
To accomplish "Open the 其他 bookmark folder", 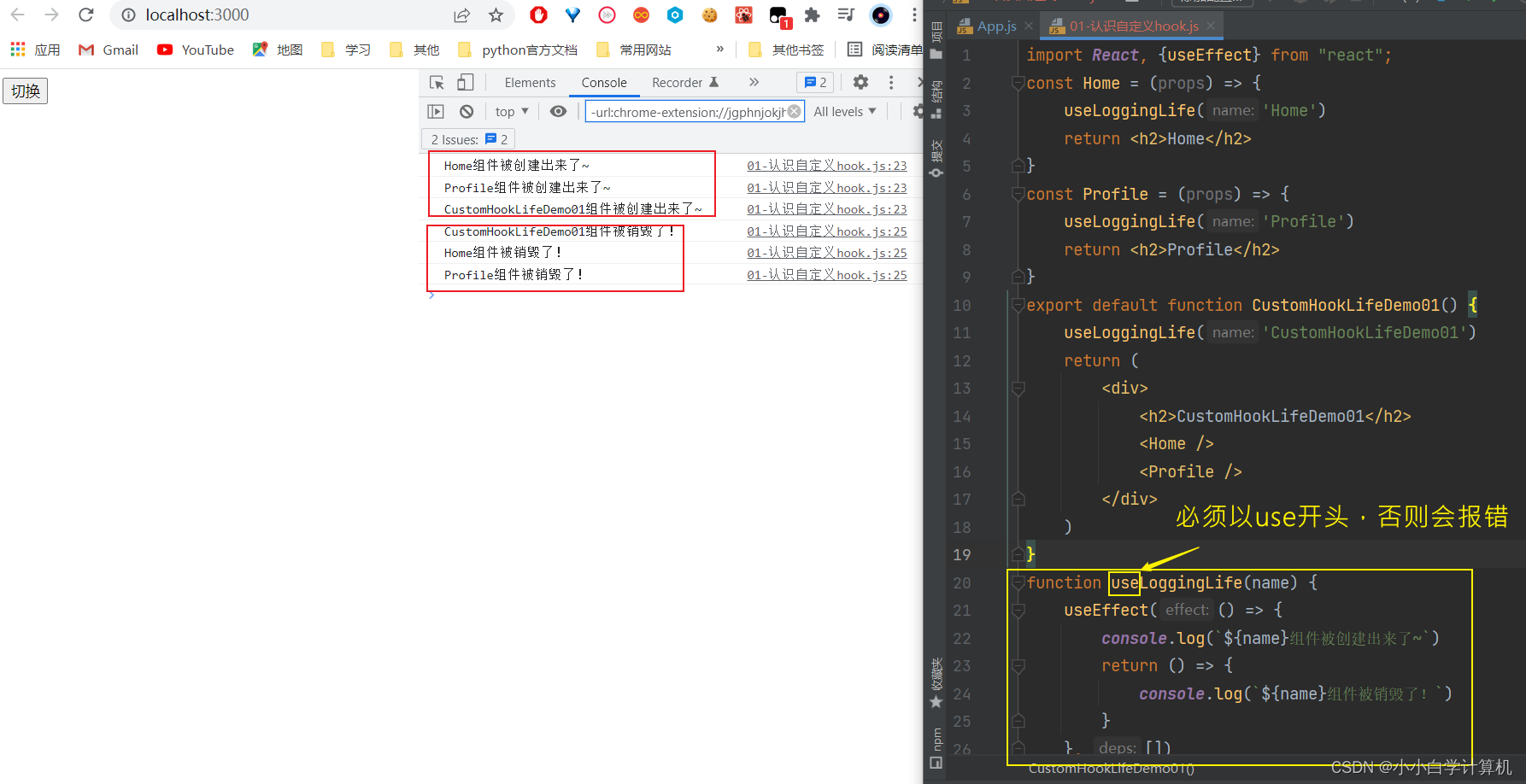I will 414,50.
